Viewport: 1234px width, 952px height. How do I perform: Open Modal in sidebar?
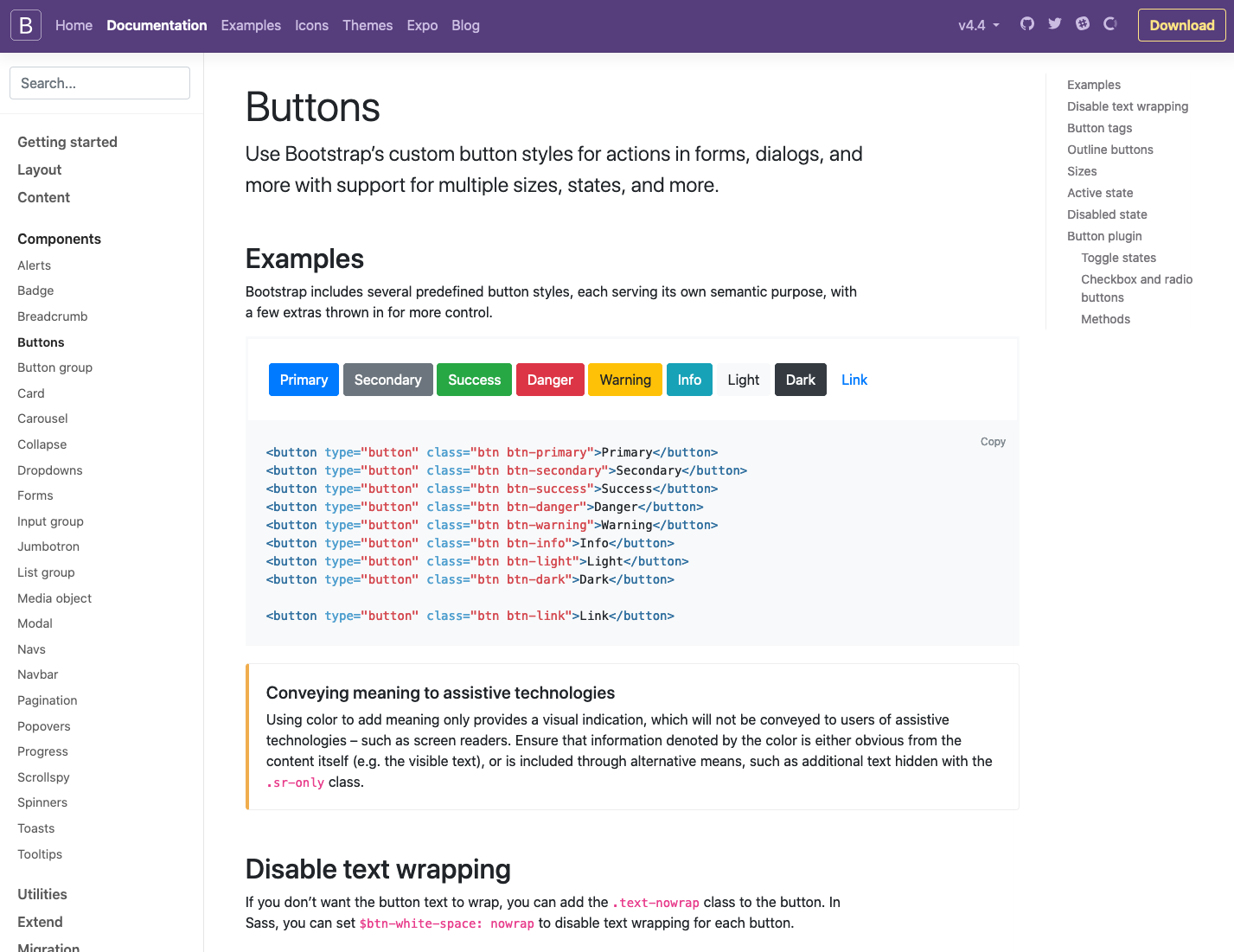(35, 623)
